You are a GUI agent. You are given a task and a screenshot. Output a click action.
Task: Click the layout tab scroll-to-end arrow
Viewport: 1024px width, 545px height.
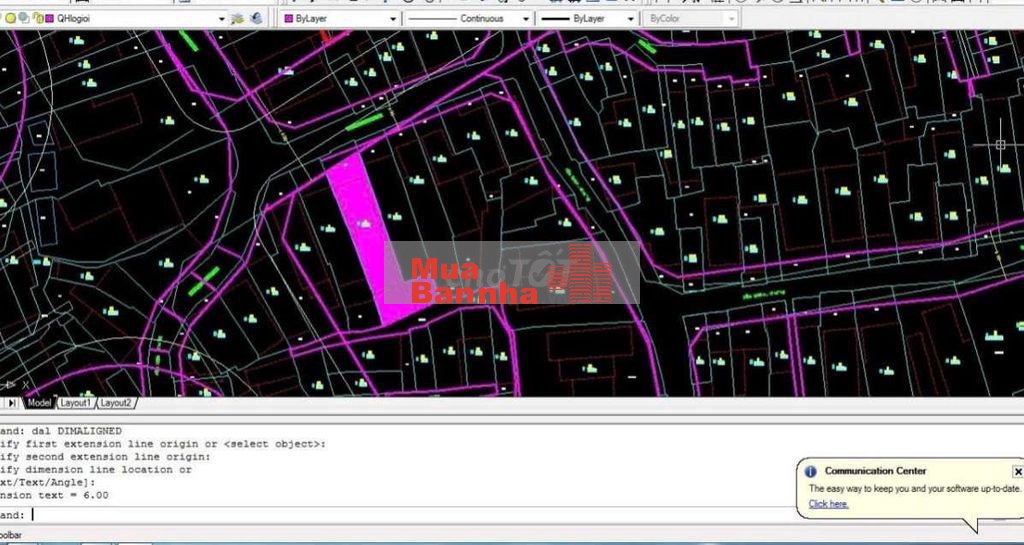12,403
